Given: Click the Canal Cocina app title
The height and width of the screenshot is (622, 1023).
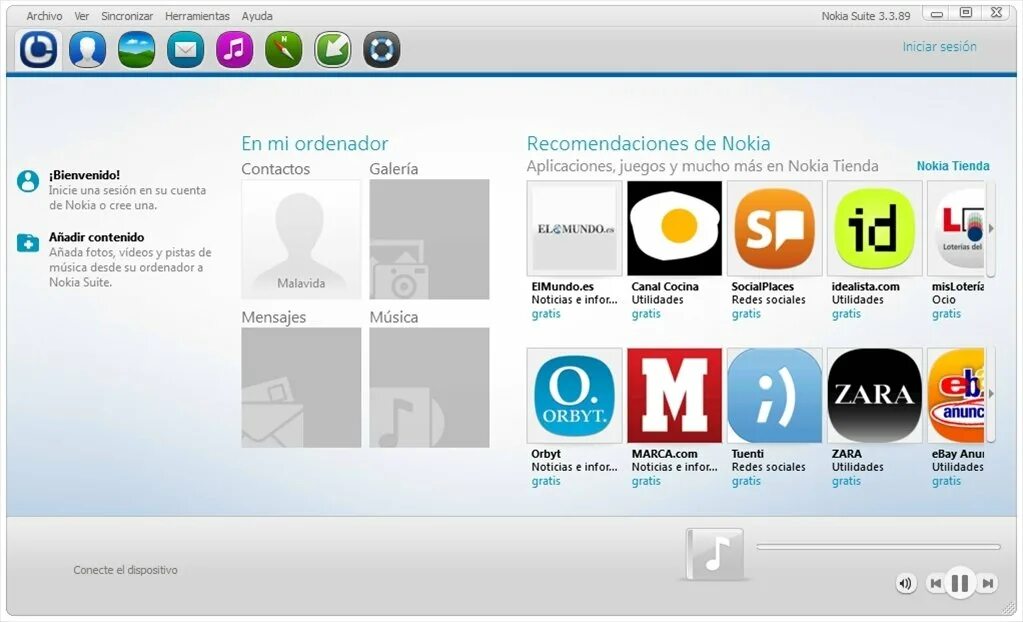Looking at the screenshot, I should click(x=665, y=287).
